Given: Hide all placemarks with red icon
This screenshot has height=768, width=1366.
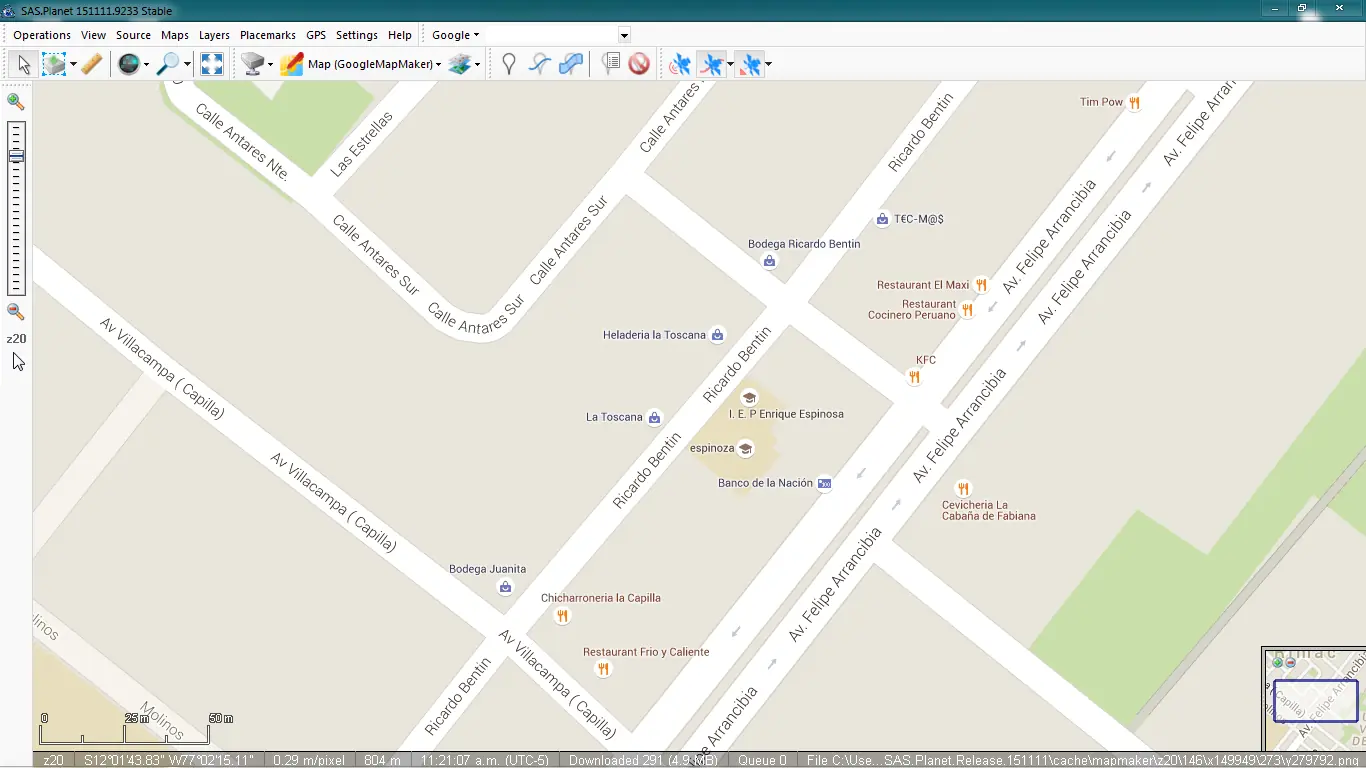Looking at the screenshot, I should click(x=640, y=64).
